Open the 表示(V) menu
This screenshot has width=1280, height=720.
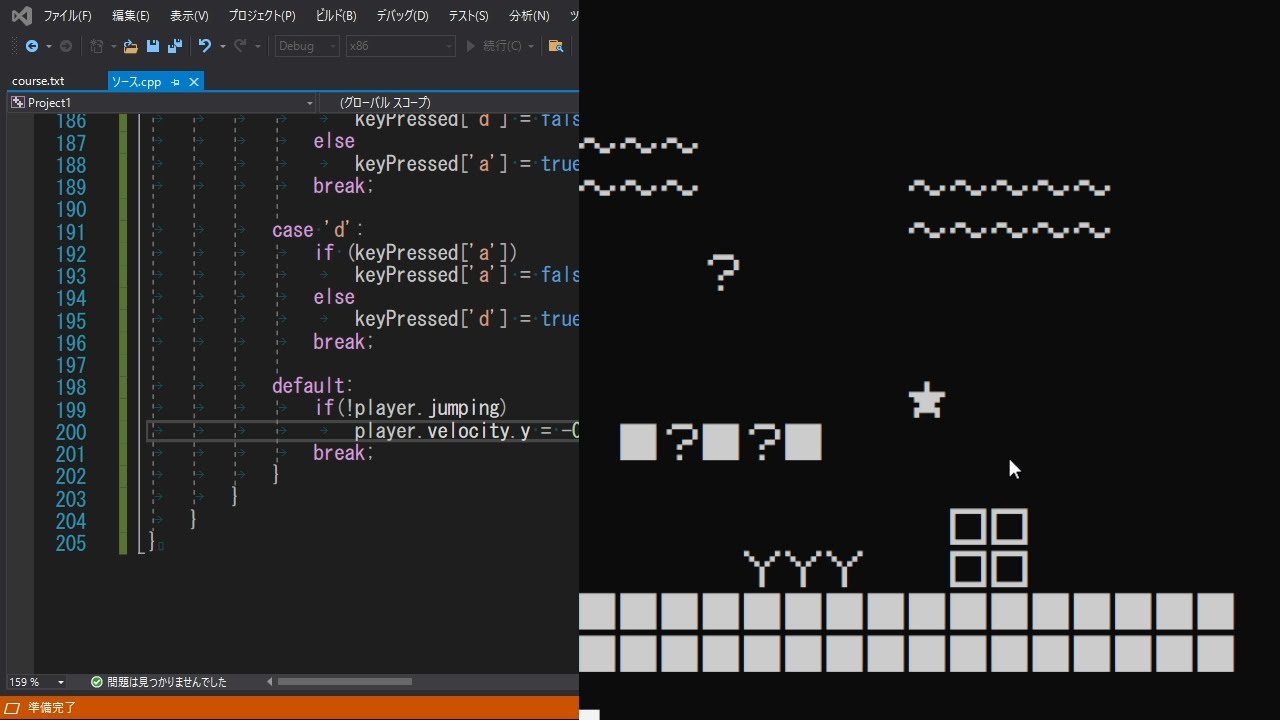click(x=189, y=16)
